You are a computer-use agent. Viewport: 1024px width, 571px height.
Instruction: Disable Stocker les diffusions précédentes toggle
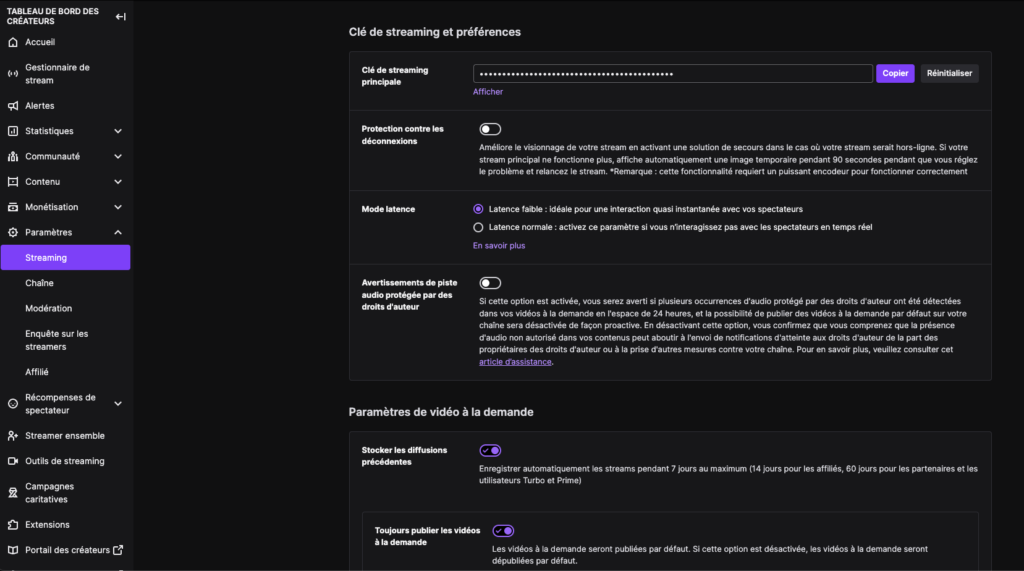(490, 450)
